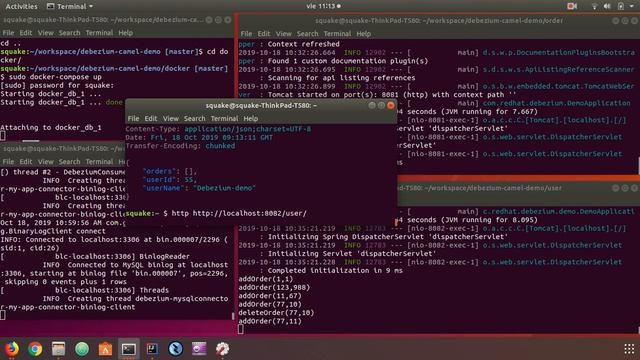Open File menu in docker terminal window
The height and width of the screenshot is (360, 640).
coord(8,33)
